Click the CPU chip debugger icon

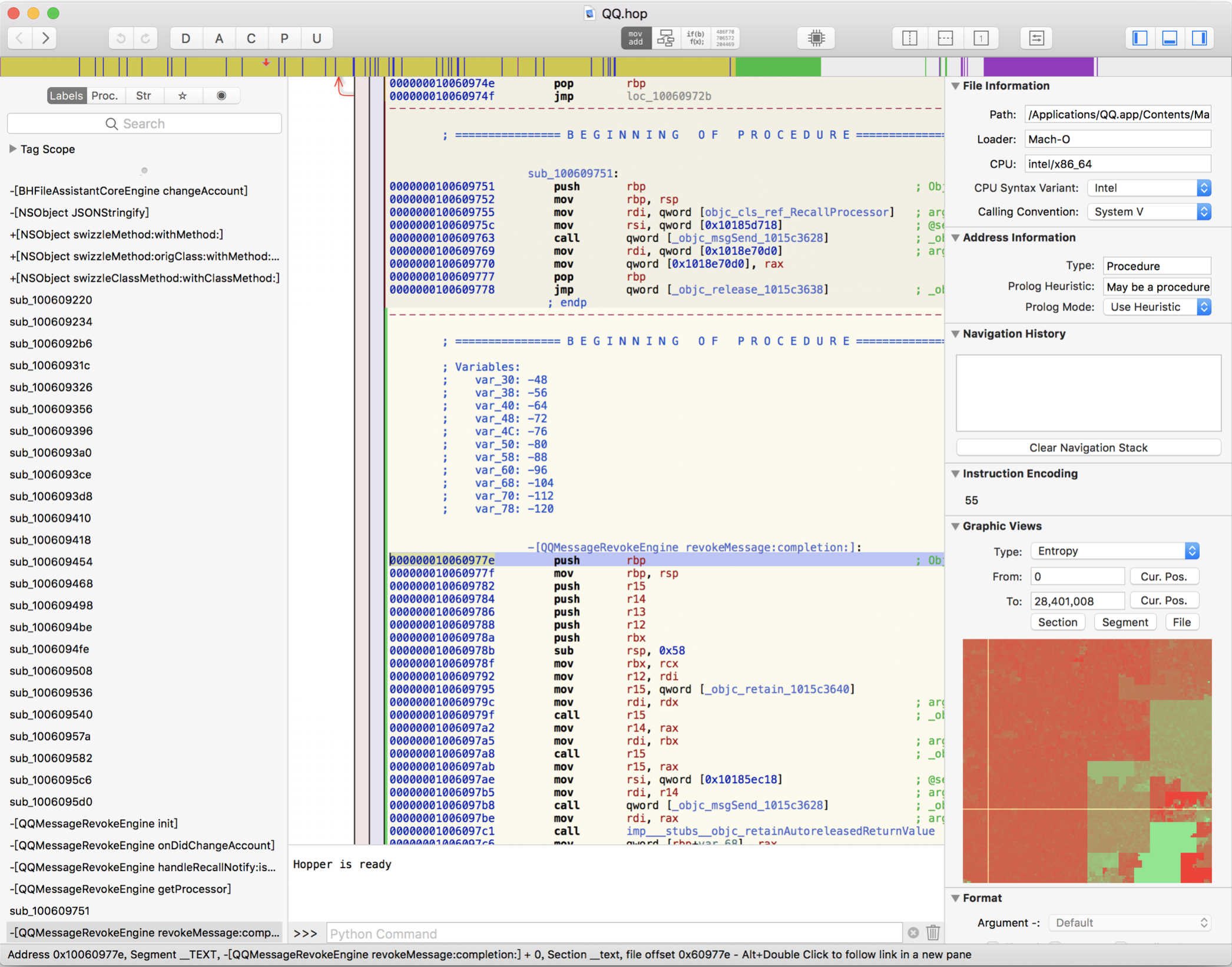click(816, 38)
